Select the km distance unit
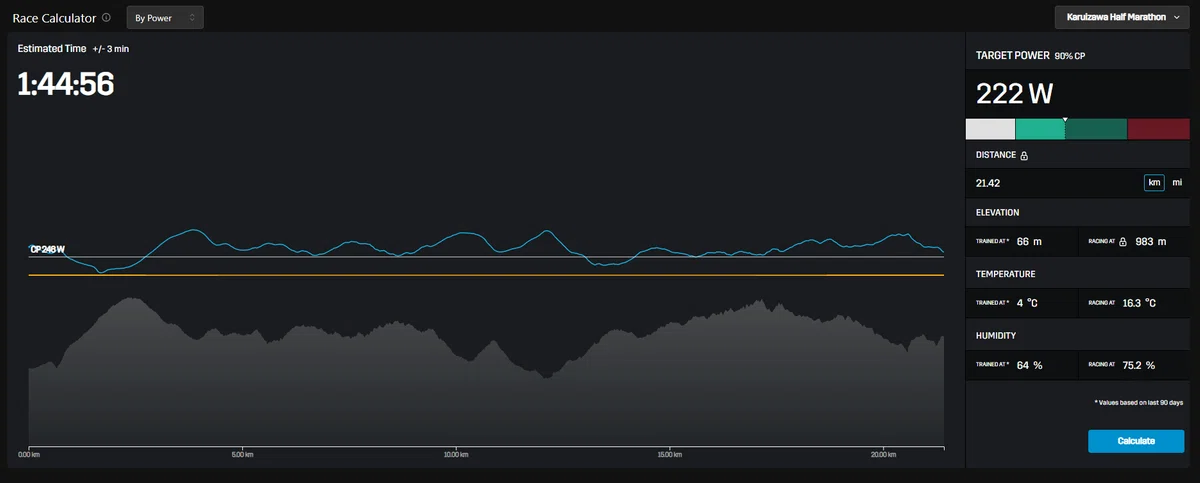 pyautogui.click(x=1154, y=183)
